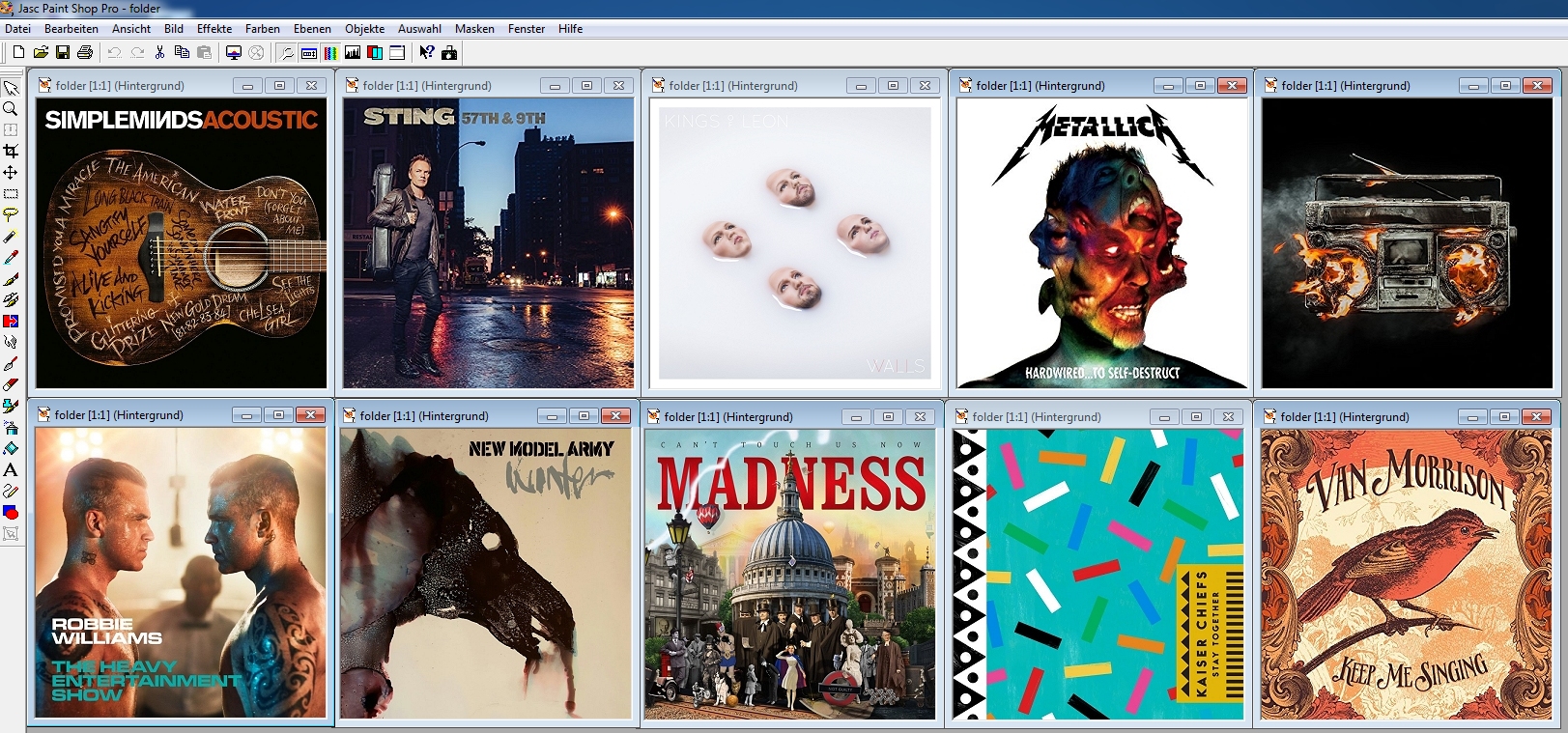Select the Flood Fill tool
Screen dimensions: 1568x733
[11, 449]
